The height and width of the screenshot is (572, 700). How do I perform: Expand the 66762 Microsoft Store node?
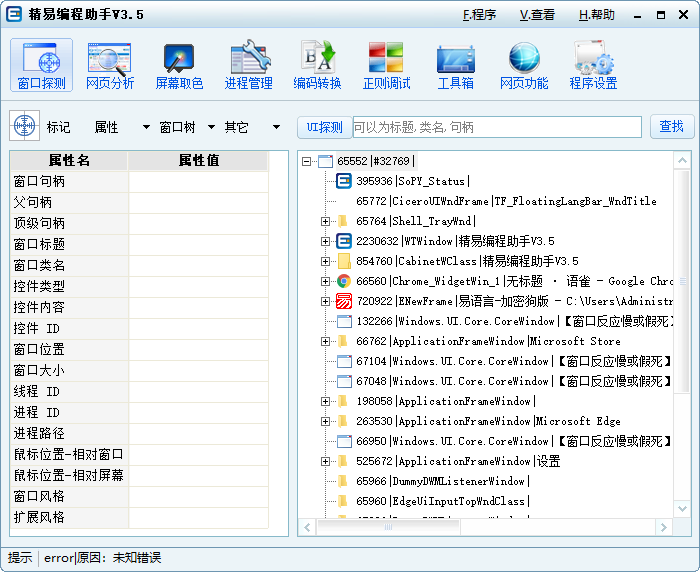click(325, 341)
